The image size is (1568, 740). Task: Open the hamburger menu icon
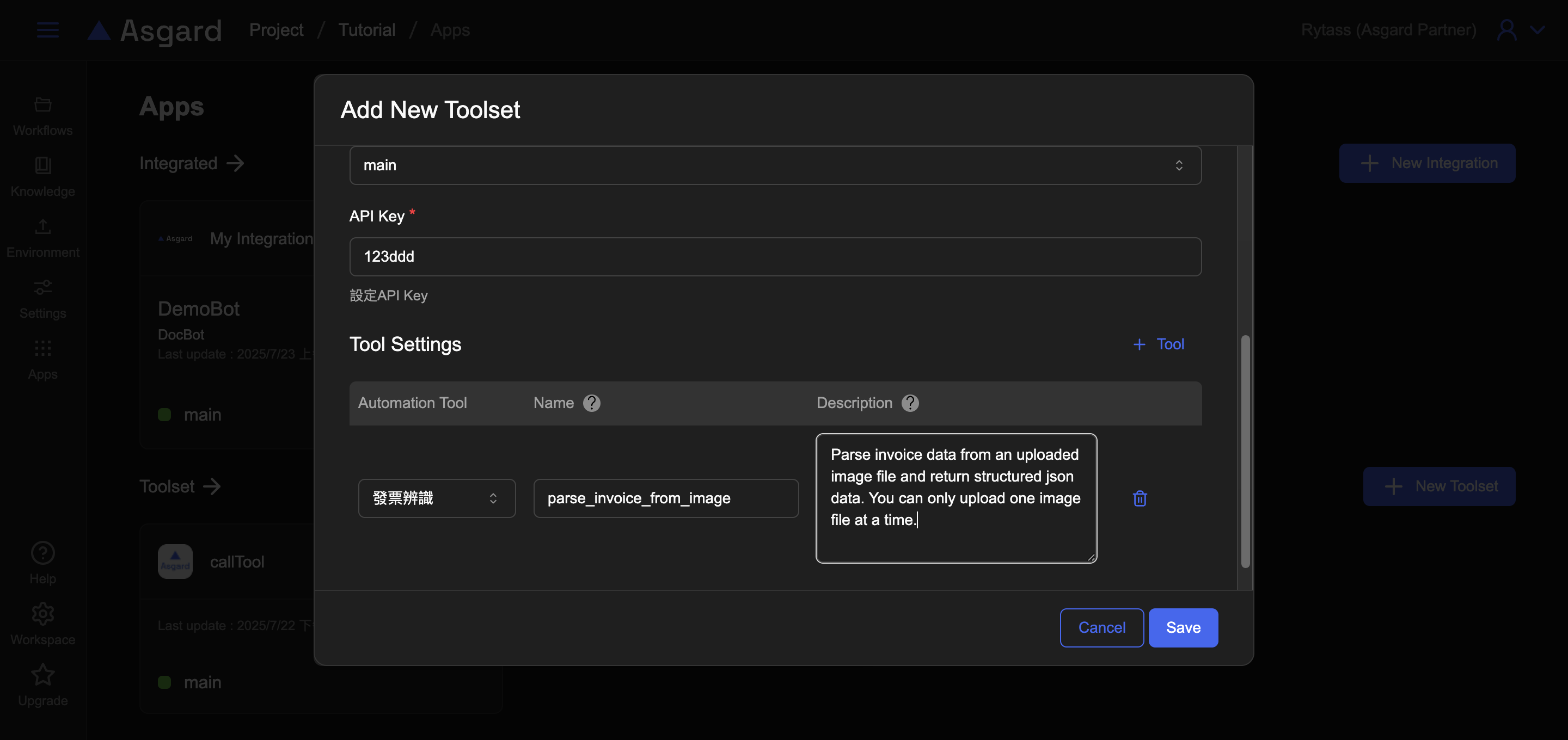coord(47,30)
